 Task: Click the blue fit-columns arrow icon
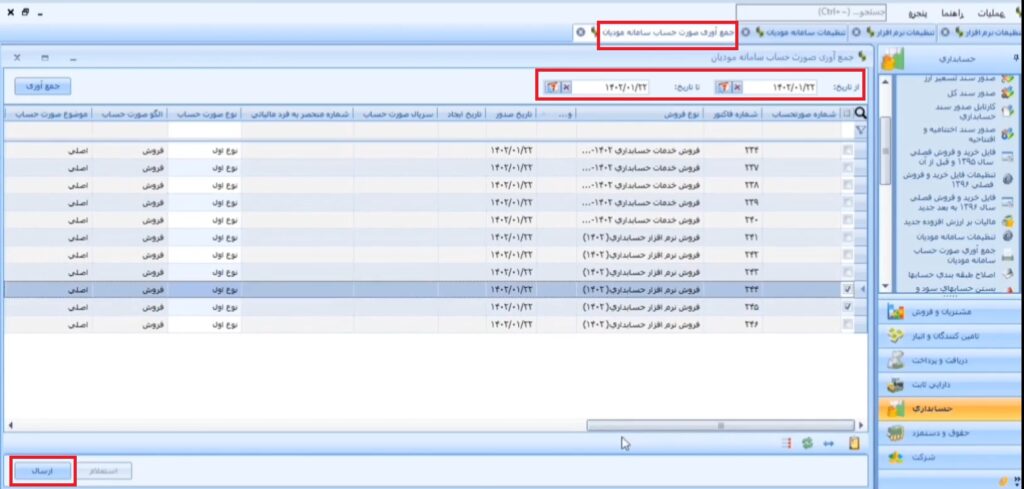(829, 443)
